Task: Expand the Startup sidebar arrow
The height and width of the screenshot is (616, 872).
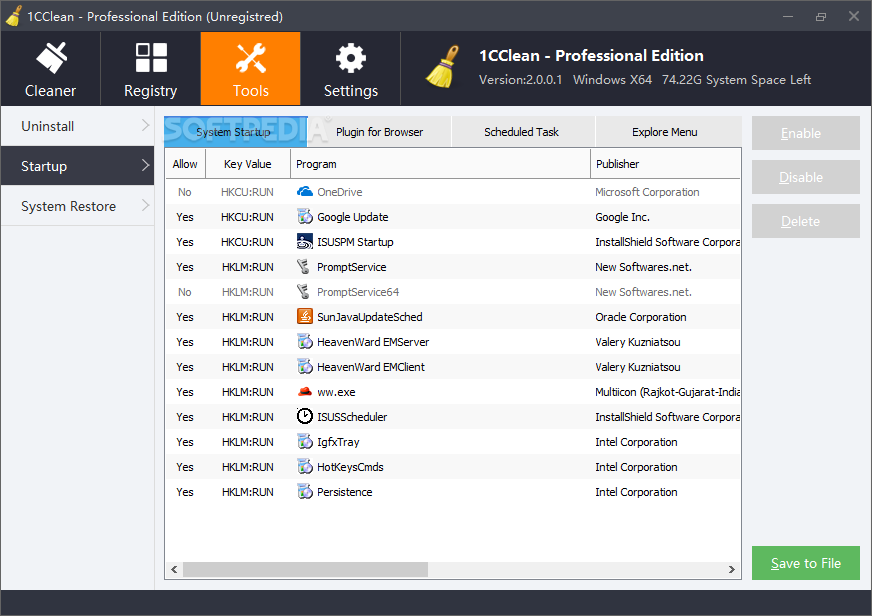Action: 146,165
